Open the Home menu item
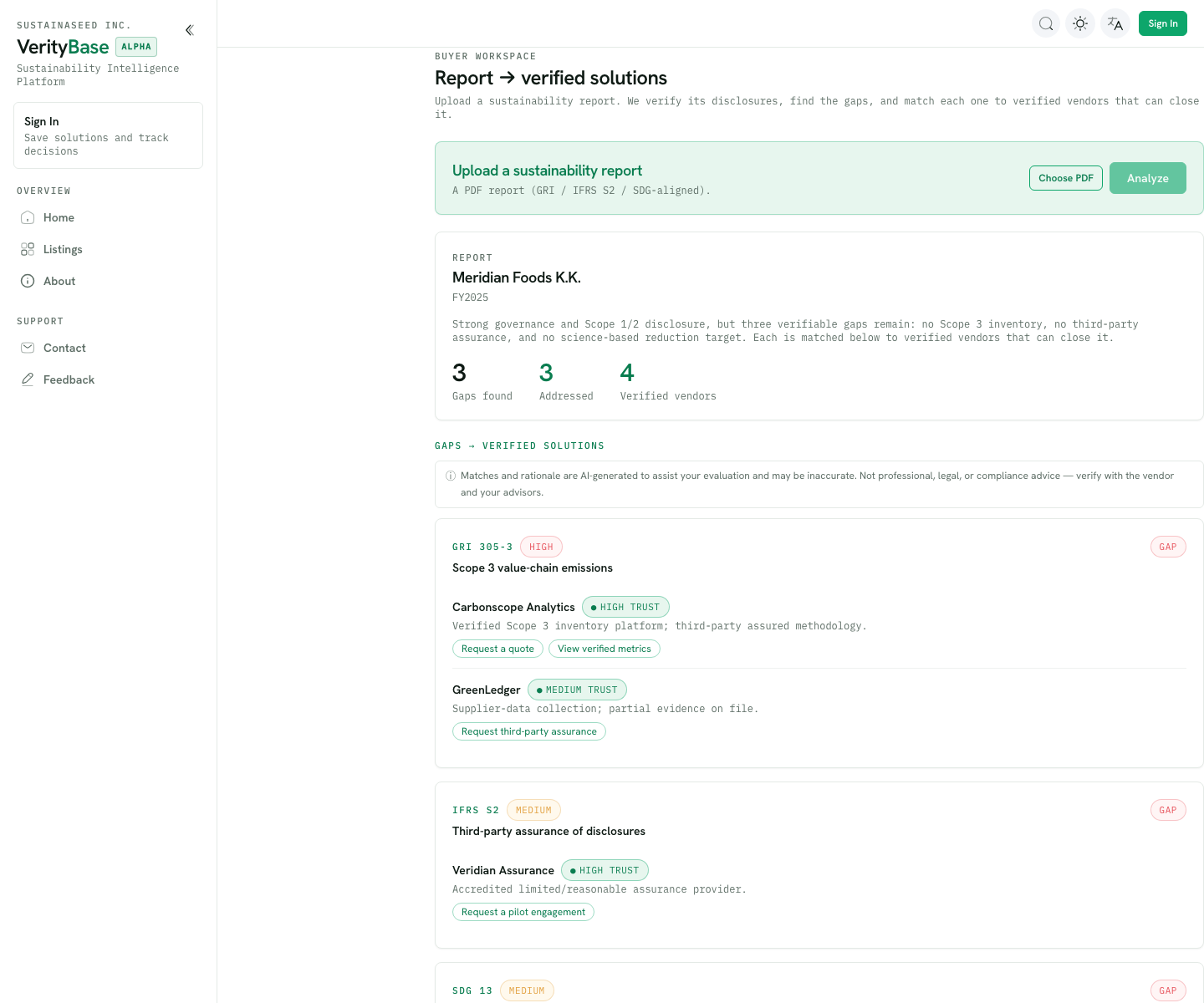1204x1003 pixels. click(108, 217)
